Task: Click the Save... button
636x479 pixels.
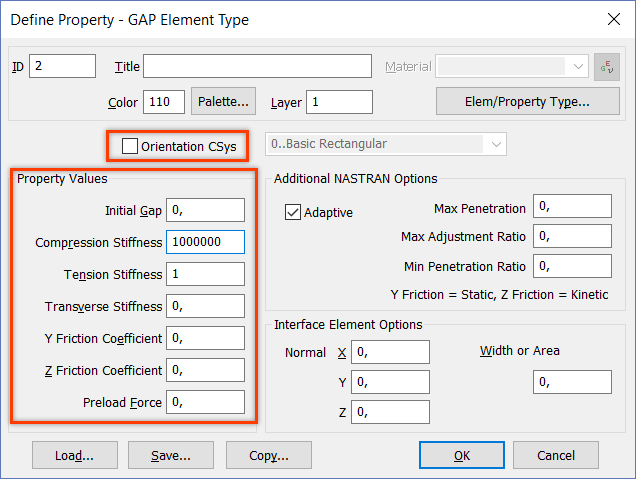Action: coord(171,455)
